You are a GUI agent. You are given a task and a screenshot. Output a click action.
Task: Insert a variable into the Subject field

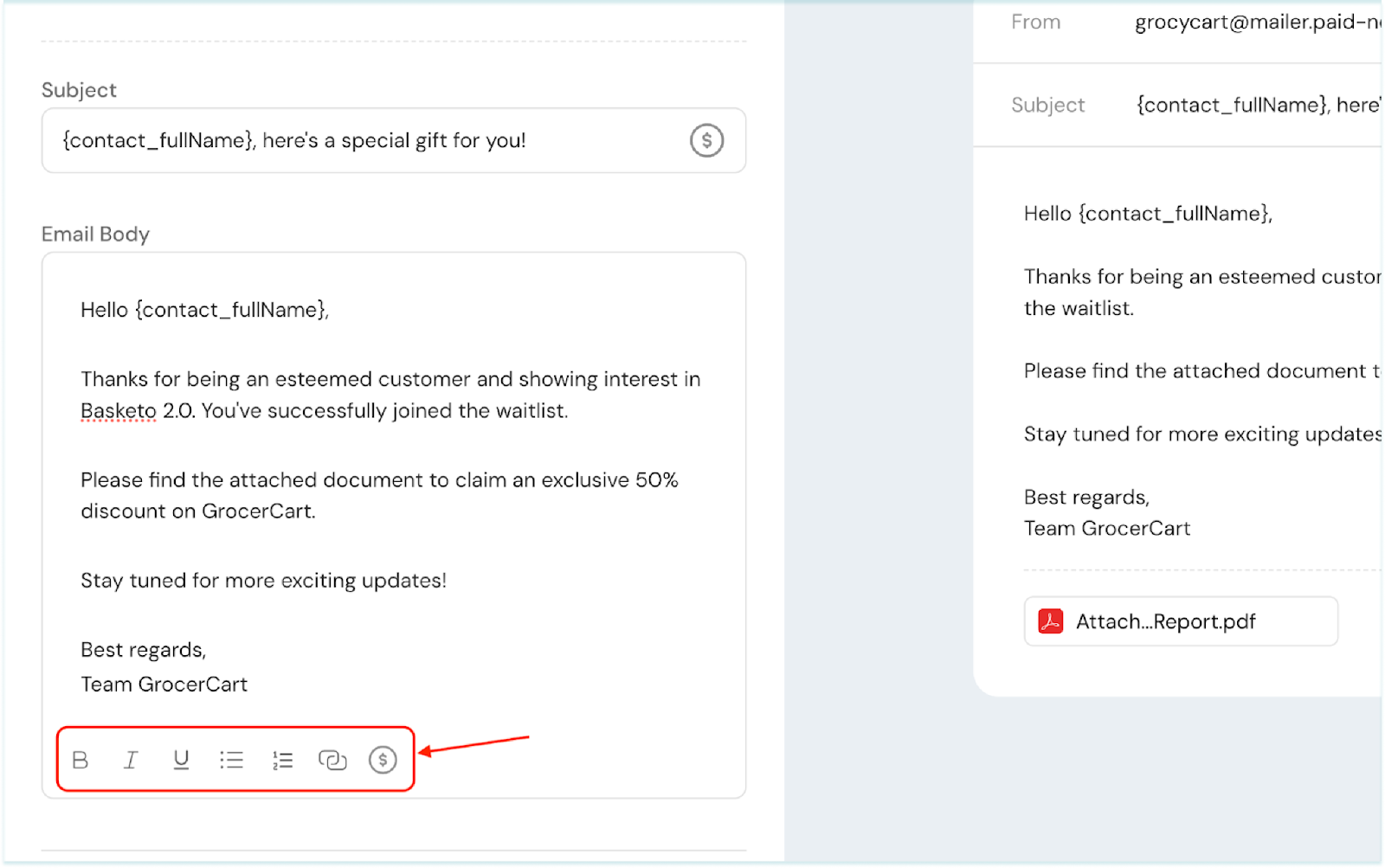[706, 140]
